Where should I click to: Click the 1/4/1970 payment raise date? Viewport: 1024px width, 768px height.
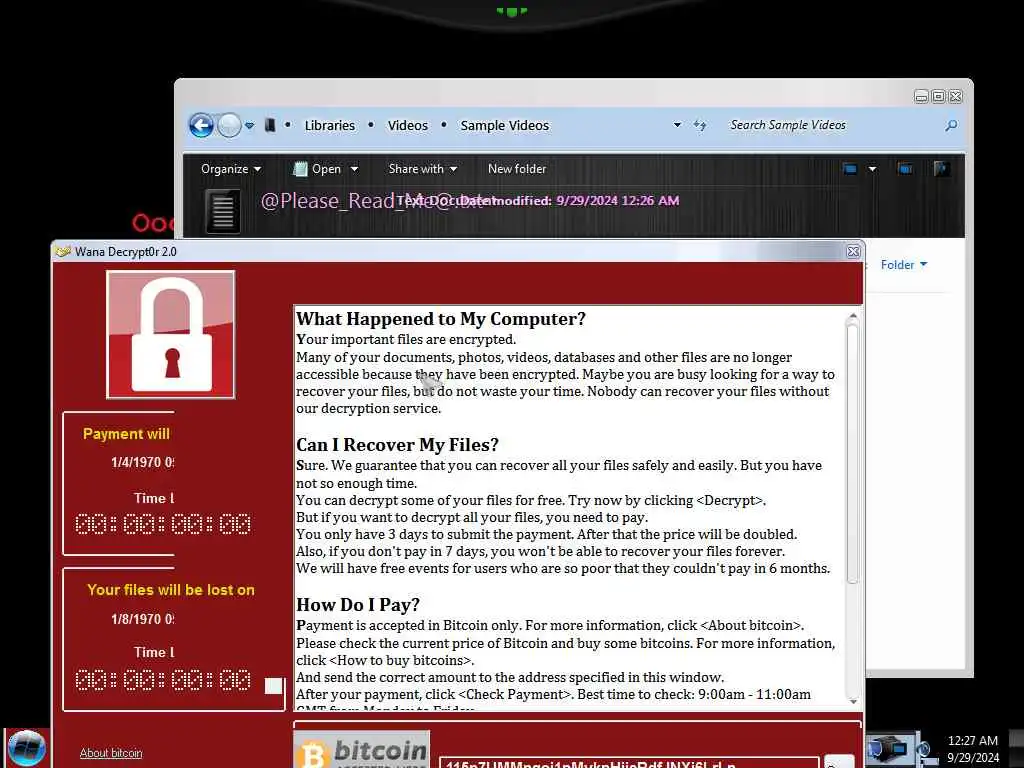(142, 462)
